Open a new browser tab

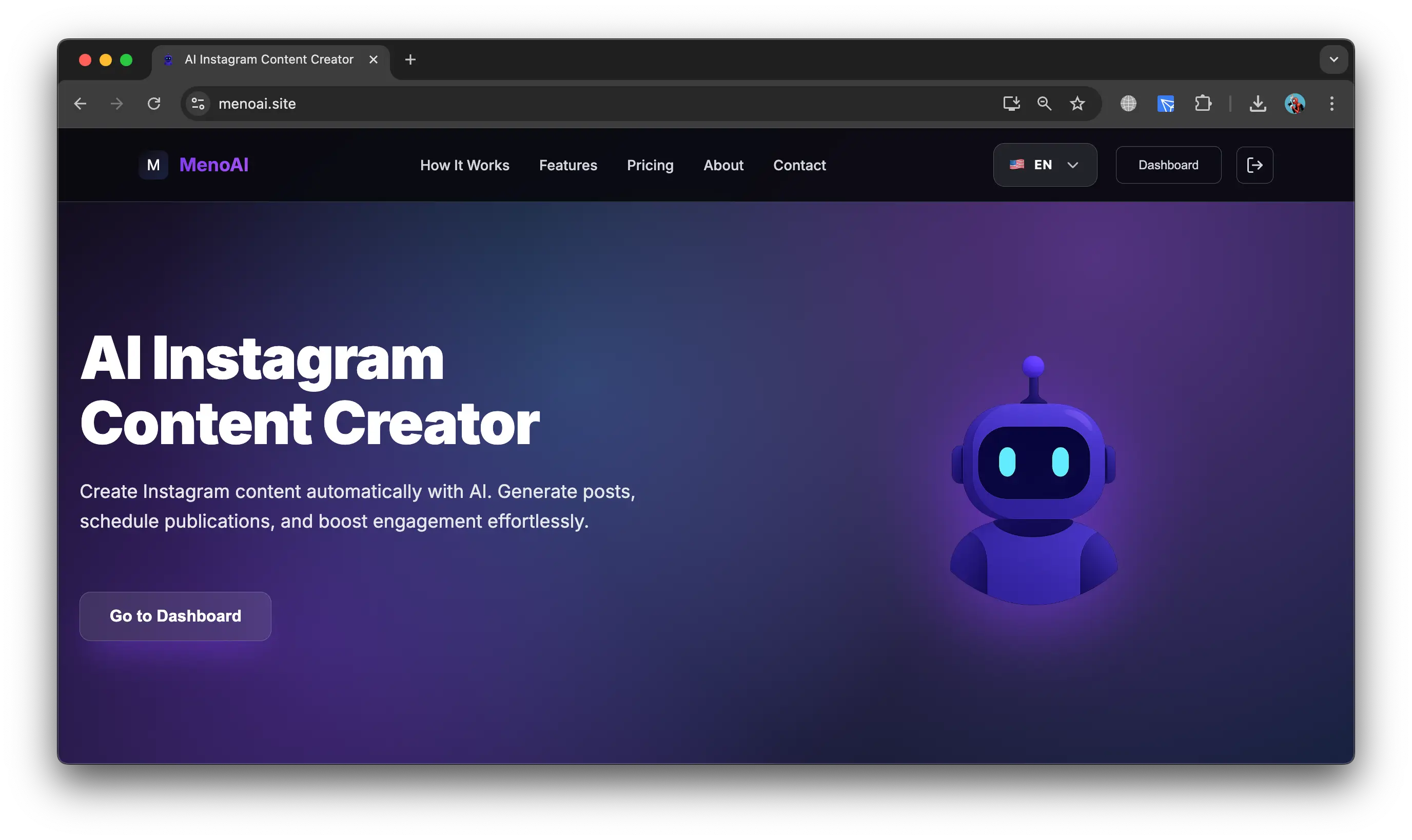click(x=410, y=59)
